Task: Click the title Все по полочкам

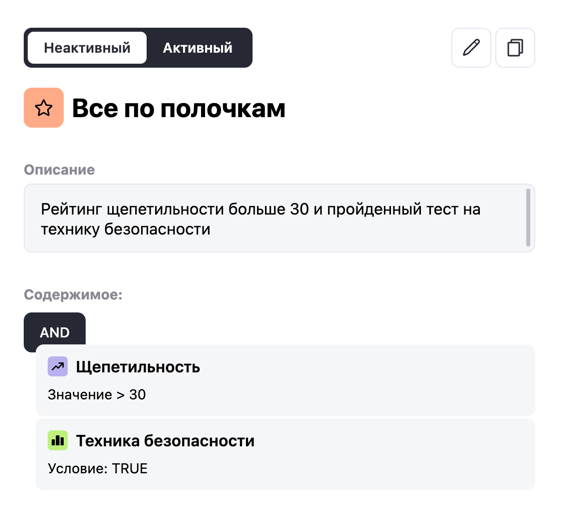Action: click(x=179, y=108)
